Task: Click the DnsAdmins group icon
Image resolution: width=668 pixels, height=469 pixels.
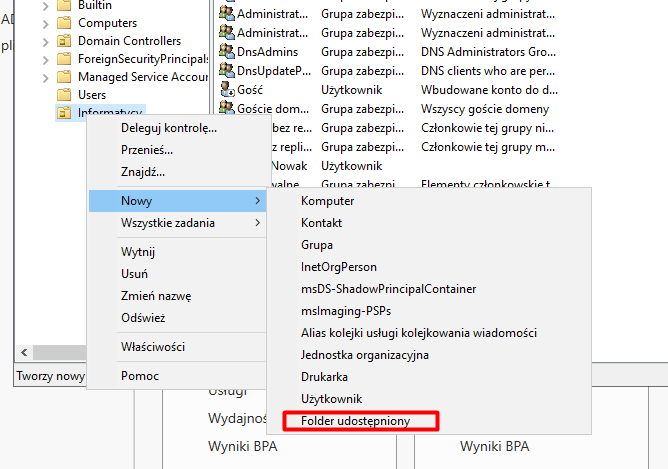Action: point(226,51)
